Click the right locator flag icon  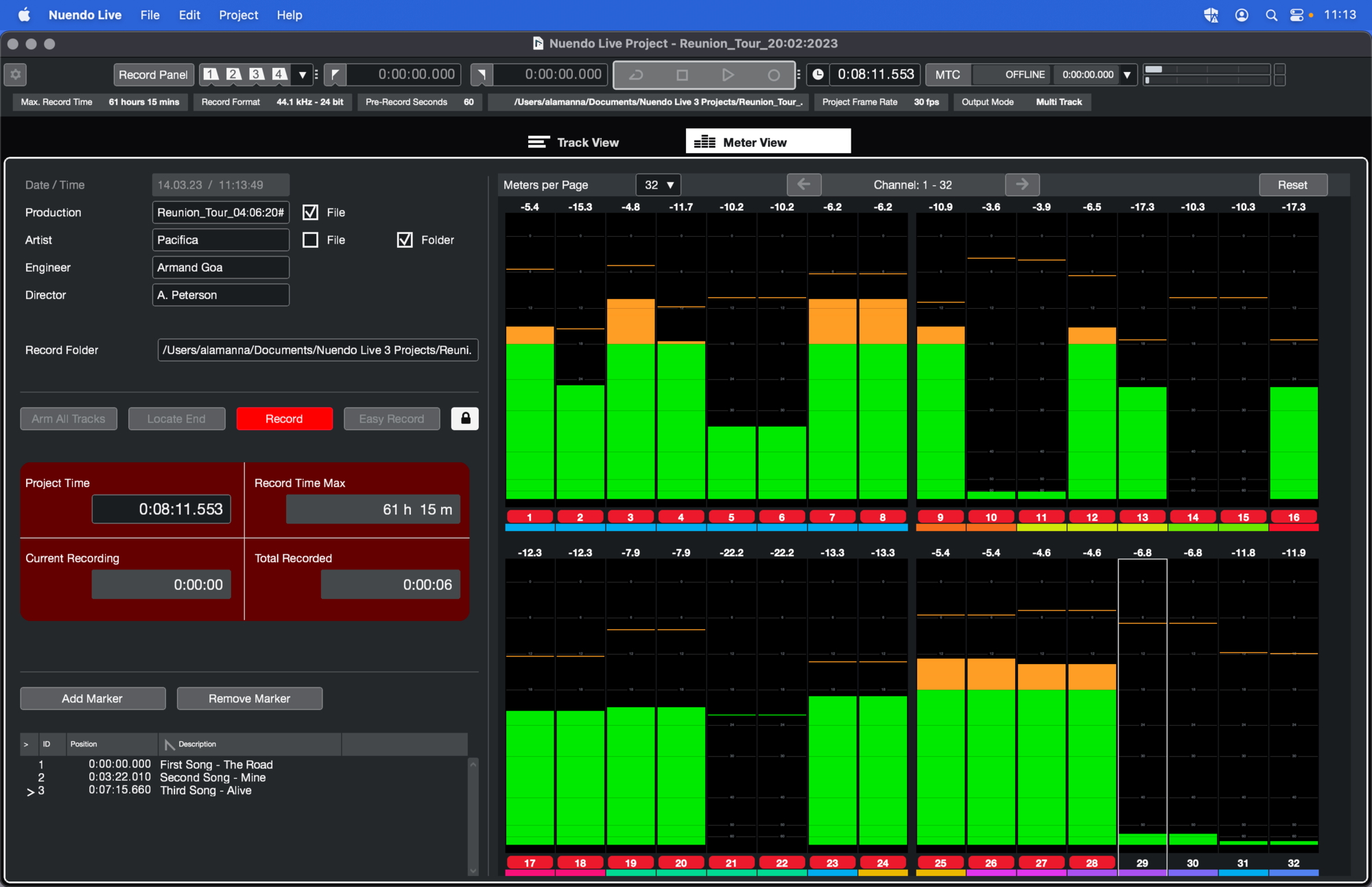[482, 74]
